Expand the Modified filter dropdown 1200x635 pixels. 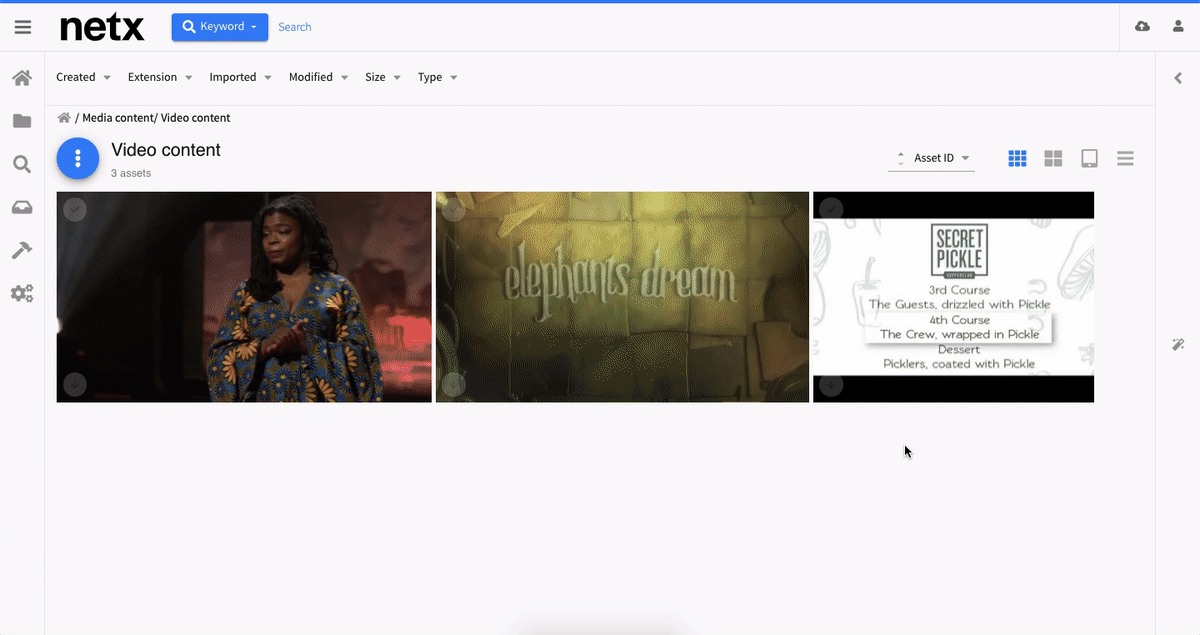pyautogui.click(x=319, y=77)
